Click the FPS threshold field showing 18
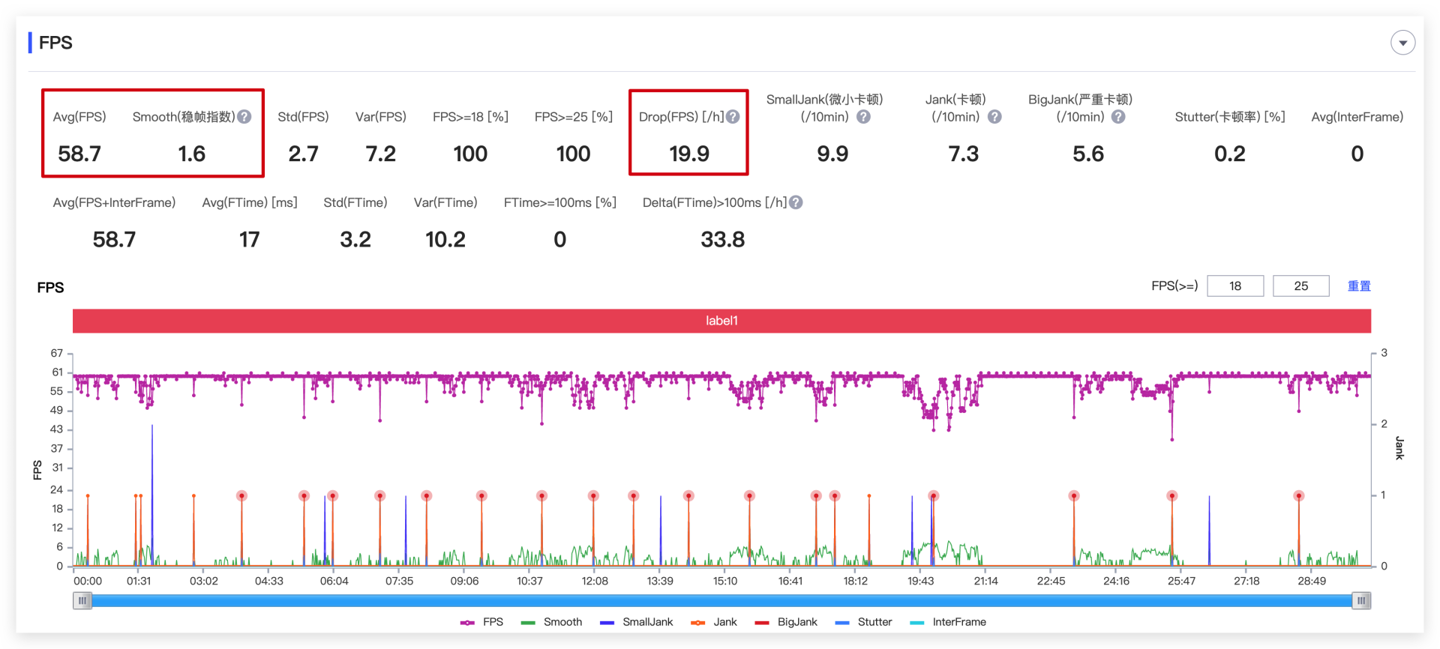1440x649 pixels. 1235,286
